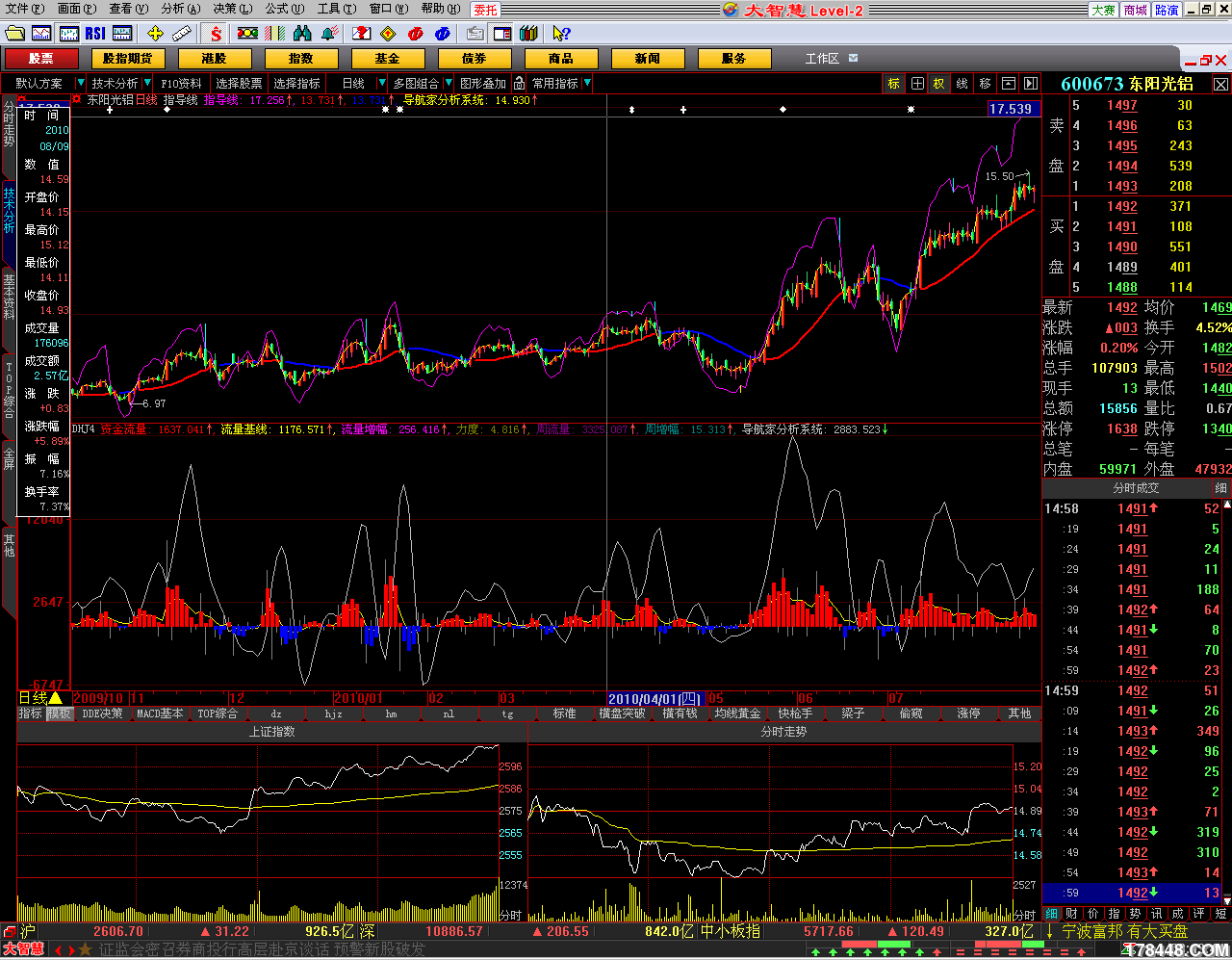Click the star icon in news ticker

[85, 950]
